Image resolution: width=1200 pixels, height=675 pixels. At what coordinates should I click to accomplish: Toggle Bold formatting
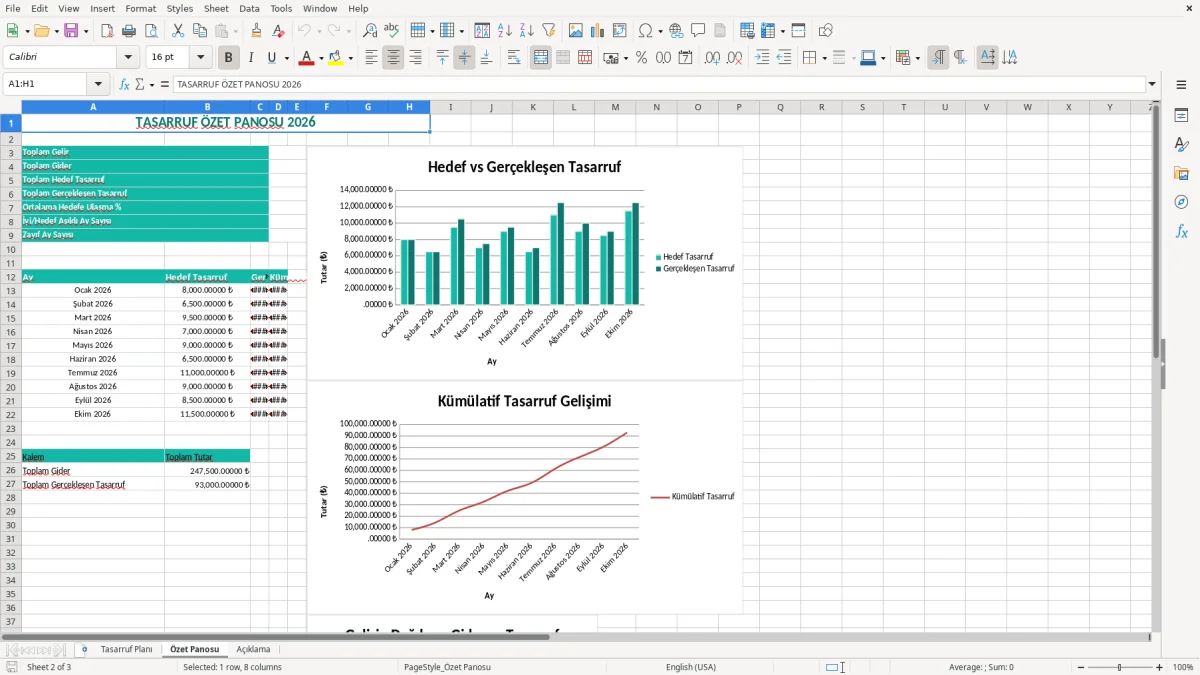228,58
